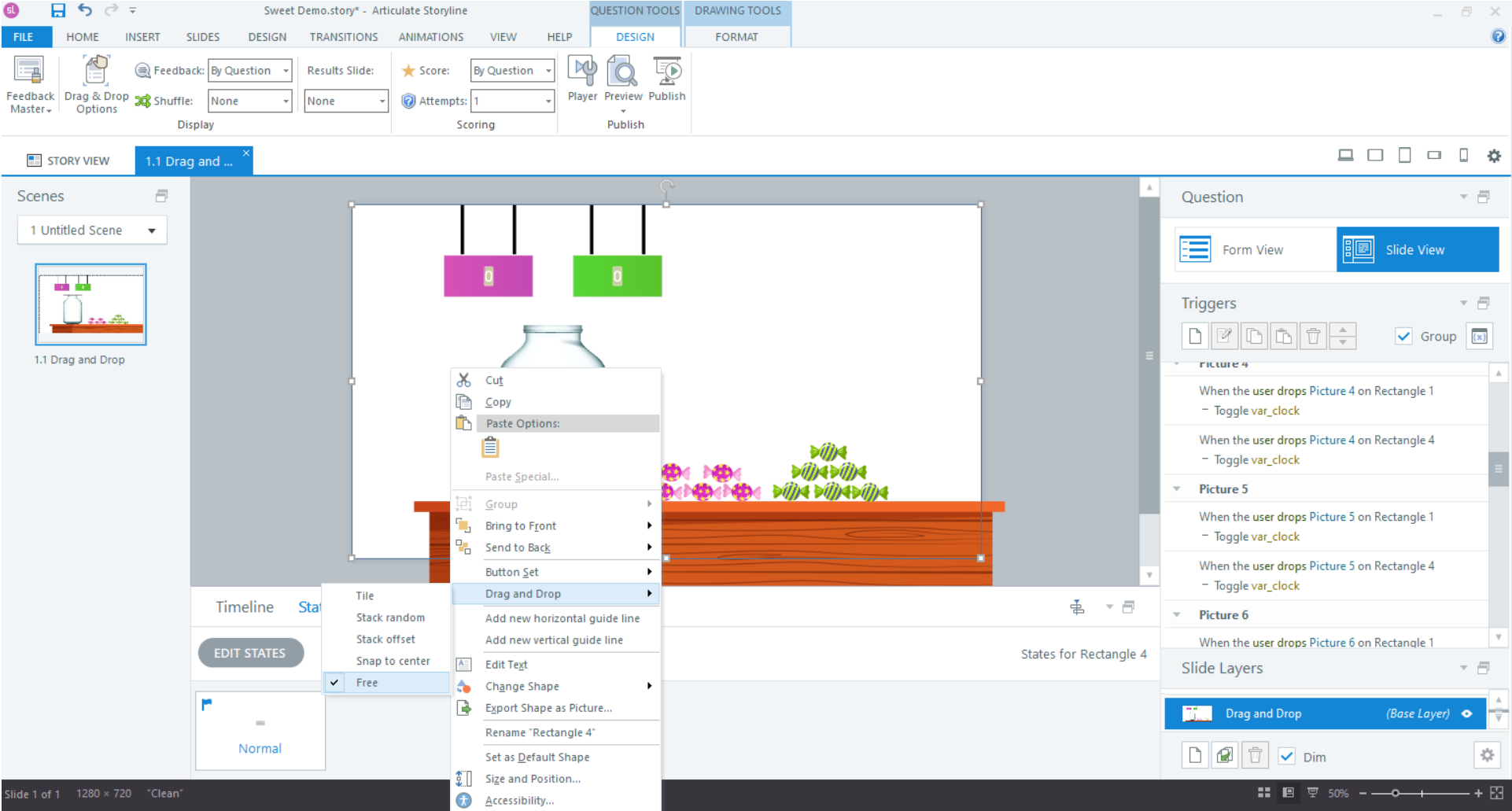
Task: Click the Triggers panel scrollbar thumb
Action: (x=1499, y=468)
